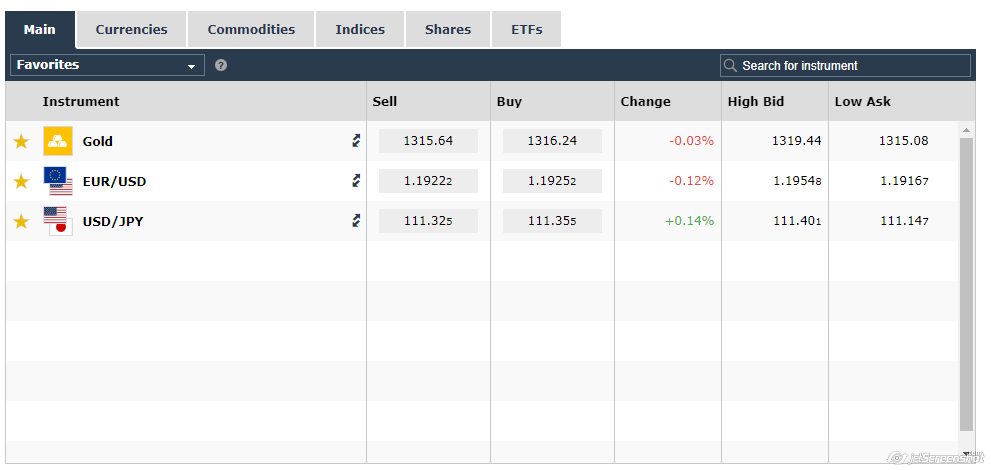Click USD/JPY Sell price button
Viewport: 991px width, 470px height.
click(x=428, y=221)
